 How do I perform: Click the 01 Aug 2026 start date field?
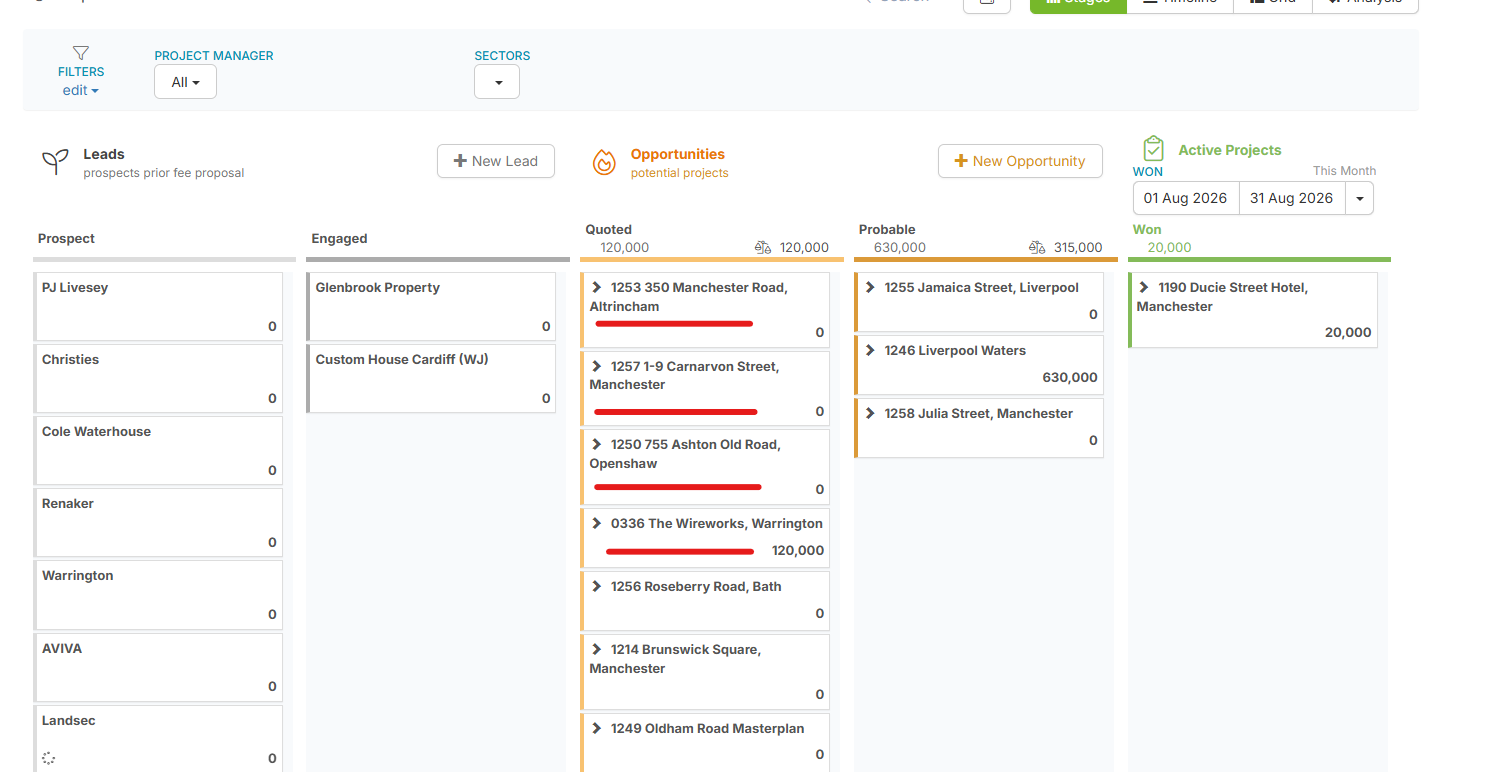coord(1186,198)
